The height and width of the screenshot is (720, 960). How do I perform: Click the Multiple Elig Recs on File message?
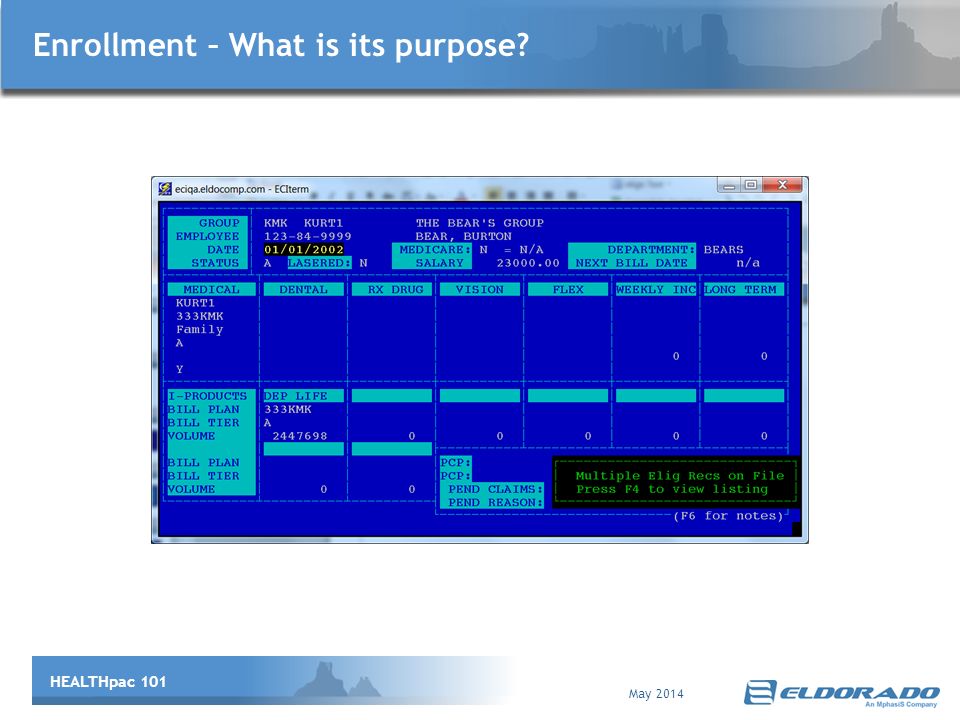pyautogui.click(x=679, y=476)
